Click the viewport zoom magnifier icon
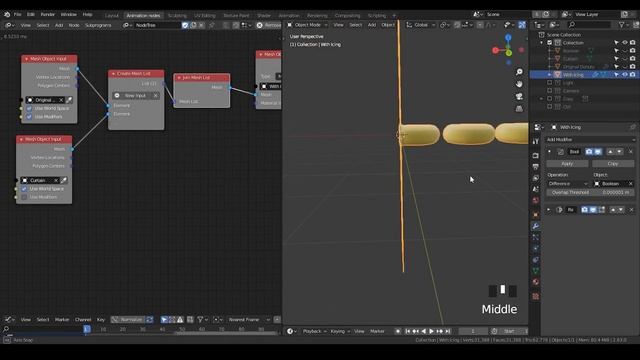 (x=519, y=72)
